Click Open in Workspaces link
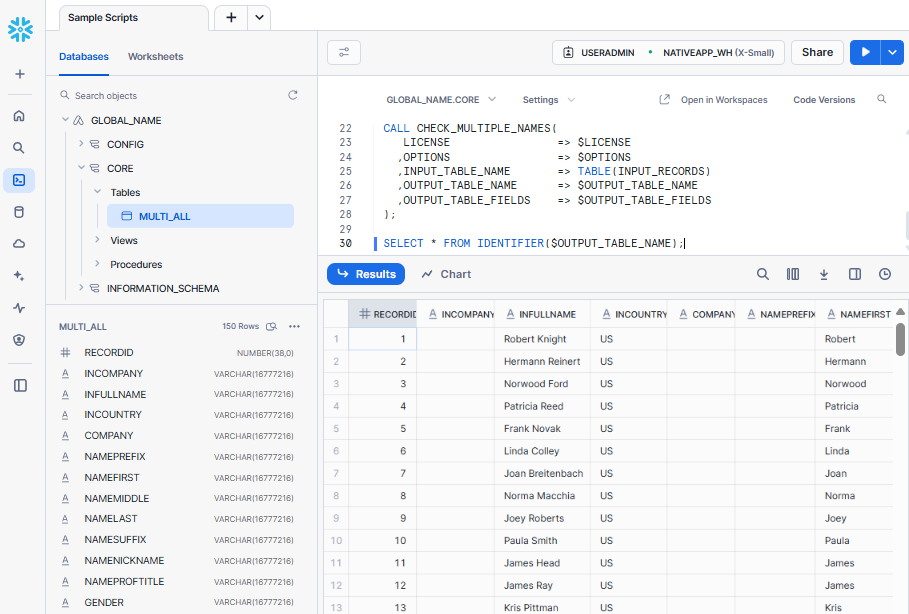The width and height of the screenshot is (909, 614). tap(724, 100)
